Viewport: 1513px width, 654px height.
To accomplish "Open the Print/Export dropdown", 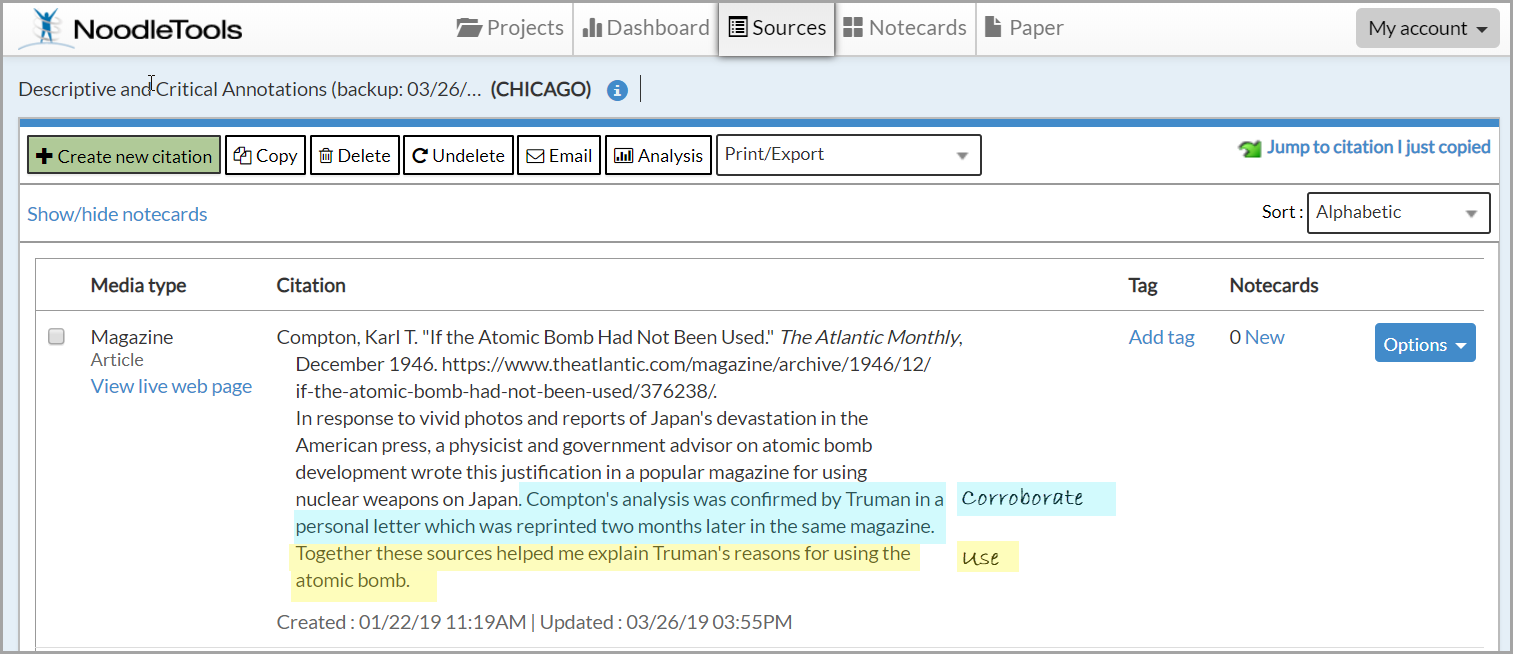I will click(x=847, y=155).
